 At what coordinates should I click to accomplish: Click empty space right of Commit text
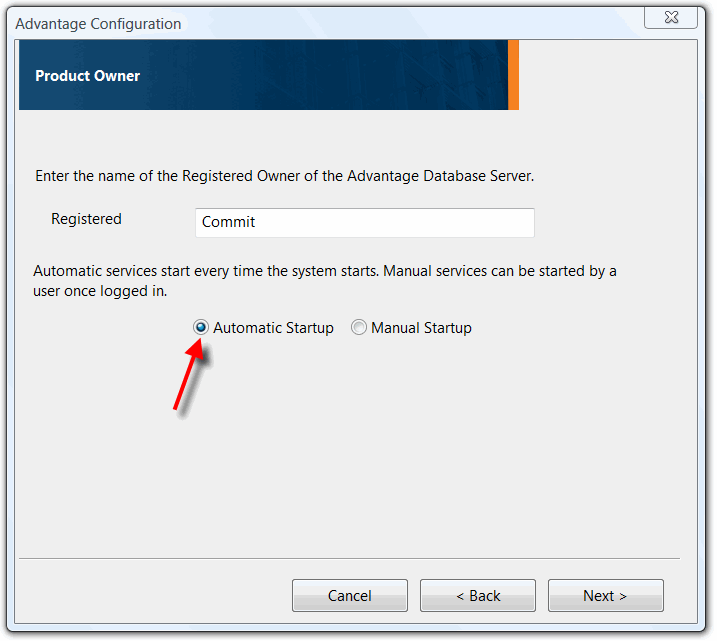(420, 222)
